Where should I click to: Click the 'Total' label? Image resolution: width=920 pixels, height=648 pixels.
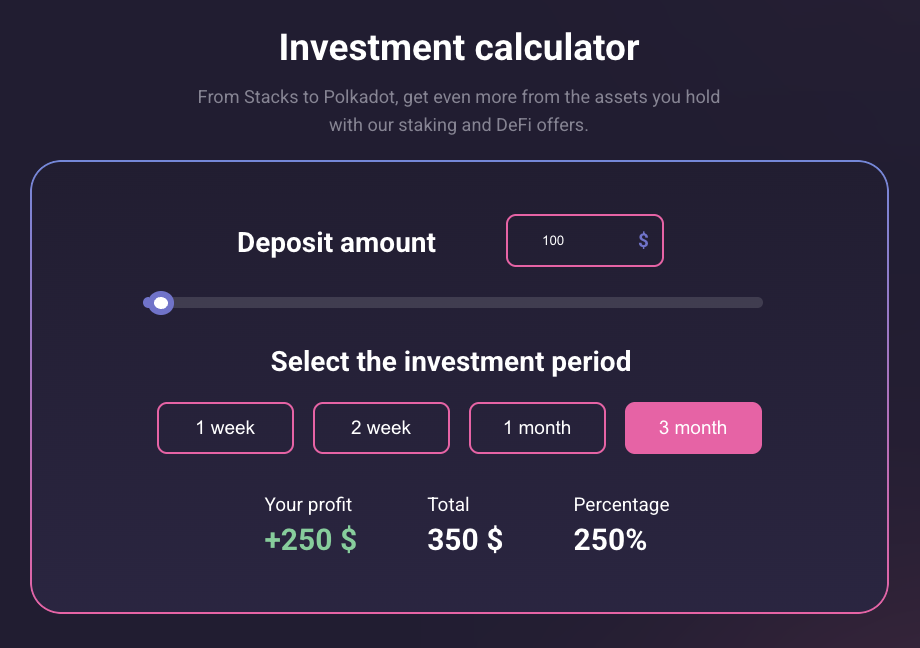pyautogui.click(x=448, y=505)
